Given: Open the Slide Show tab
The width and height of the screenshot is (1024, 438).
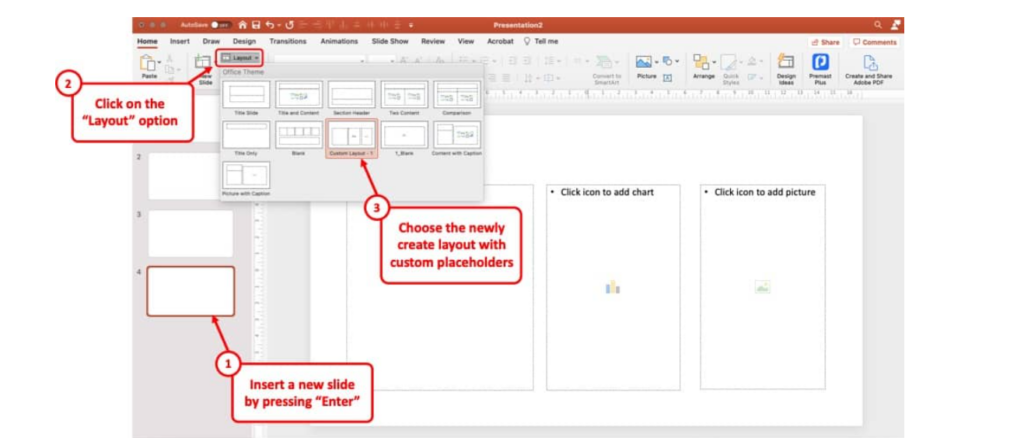Looking at the screenshot, I should click(390, 41).
